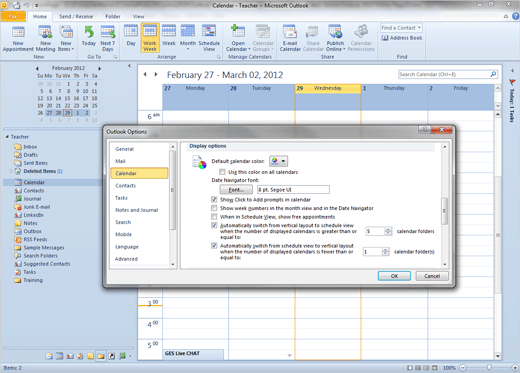Collapse the Teacher mailbox tree
Screen dimensions: 520x373
click(x=7, y=137)
